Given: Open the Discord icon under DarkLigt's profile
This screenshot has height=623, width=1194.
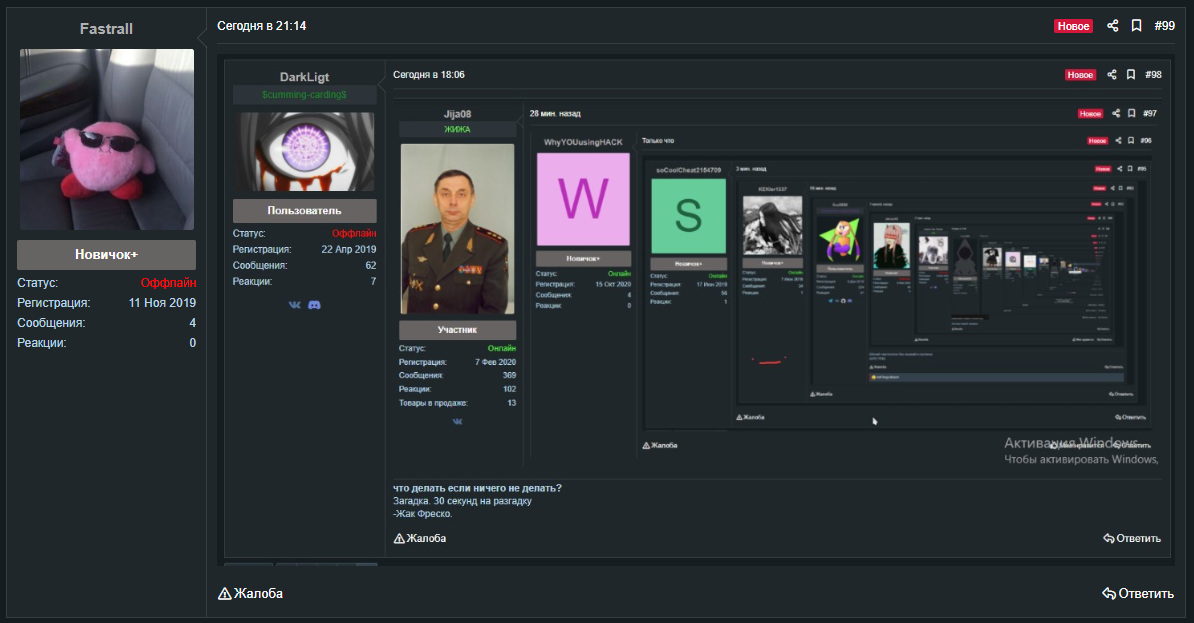Looking at the screenshot, I should click(314, 304).
